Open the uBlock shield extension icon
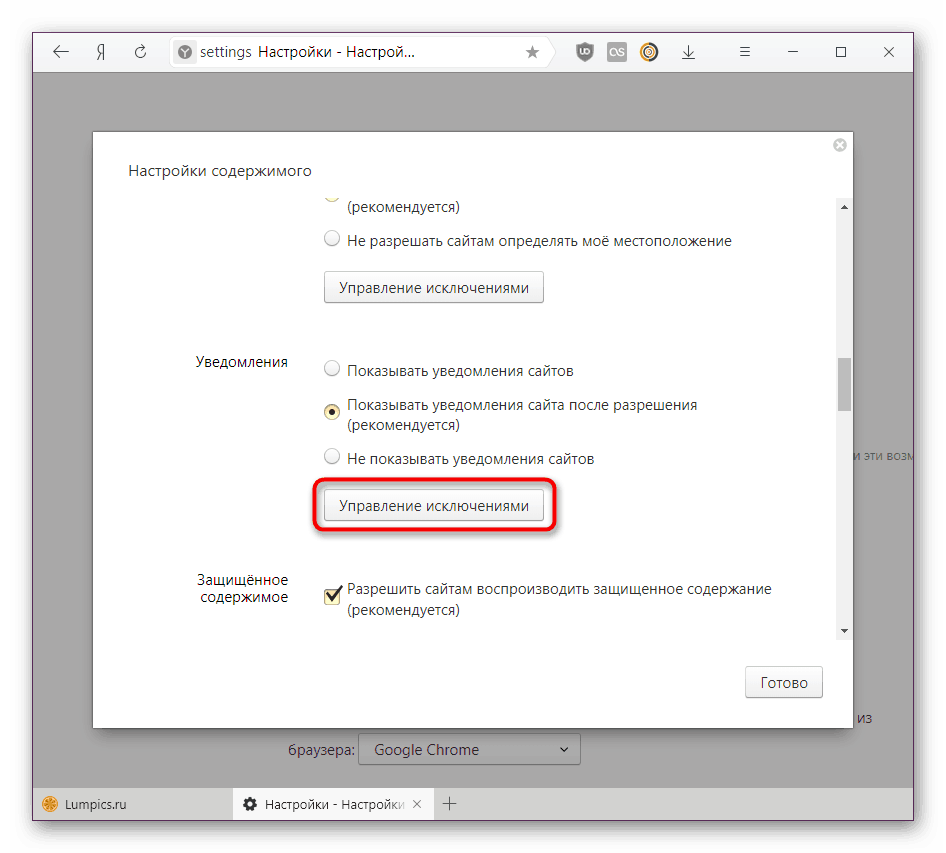 [585, 52]
